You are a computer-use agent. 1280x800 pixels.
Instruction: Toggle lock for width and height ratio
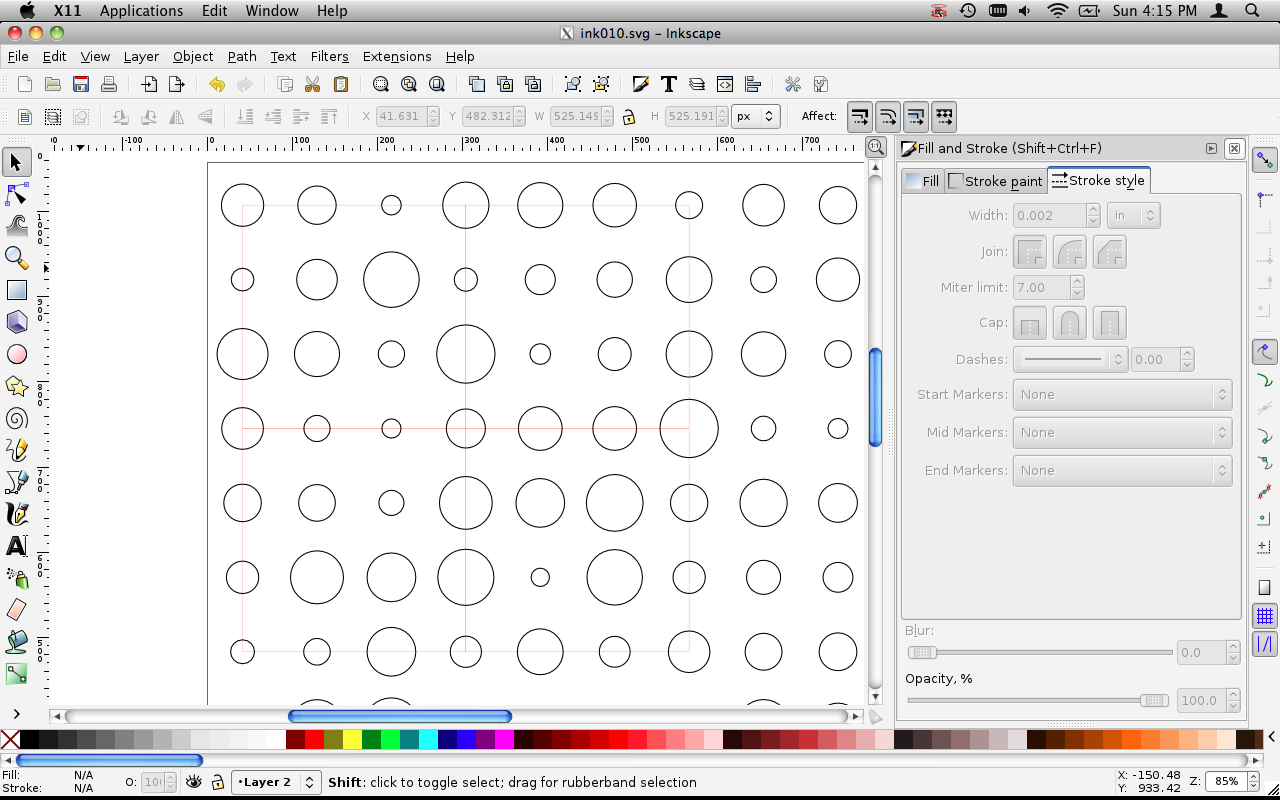click(628, 117)
